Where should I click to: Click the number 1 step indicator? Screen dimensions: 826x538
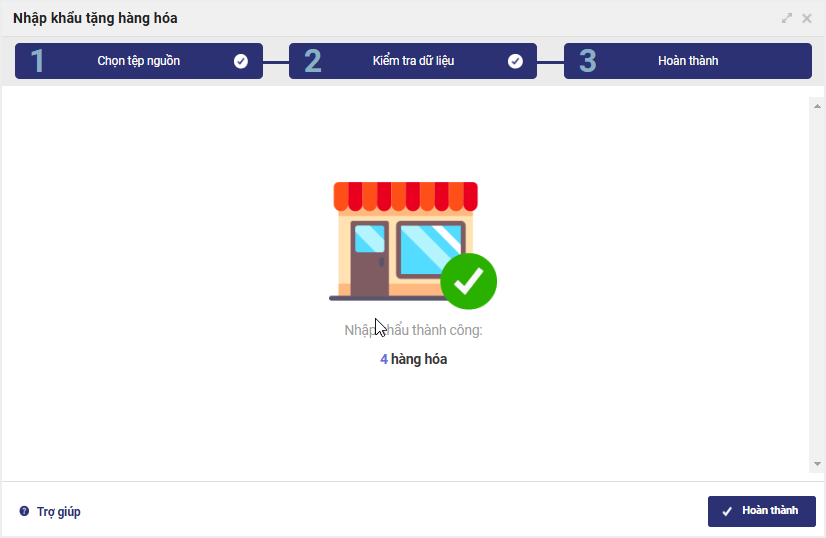point(37,61)
